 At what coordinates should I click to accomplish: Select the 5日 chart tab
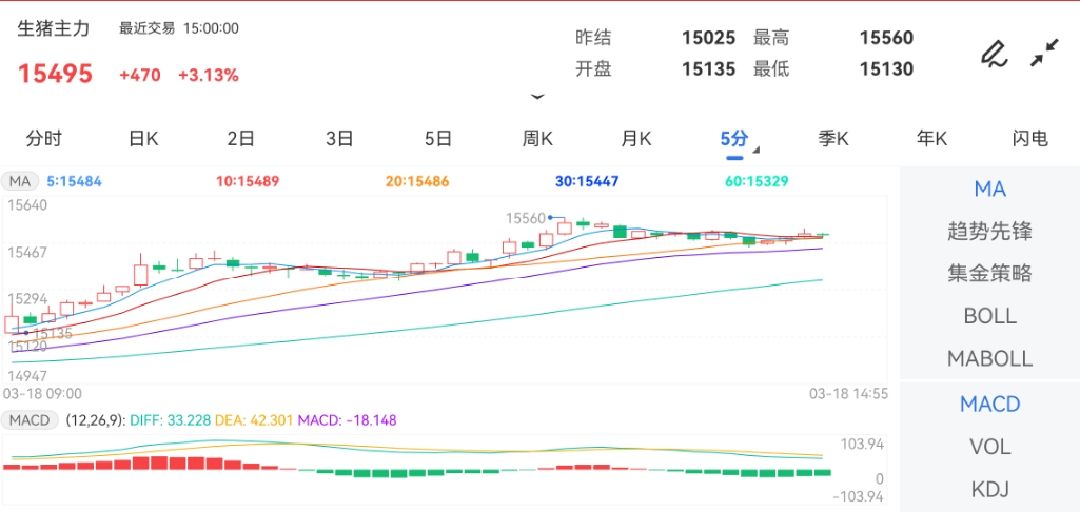coord(438,139)
